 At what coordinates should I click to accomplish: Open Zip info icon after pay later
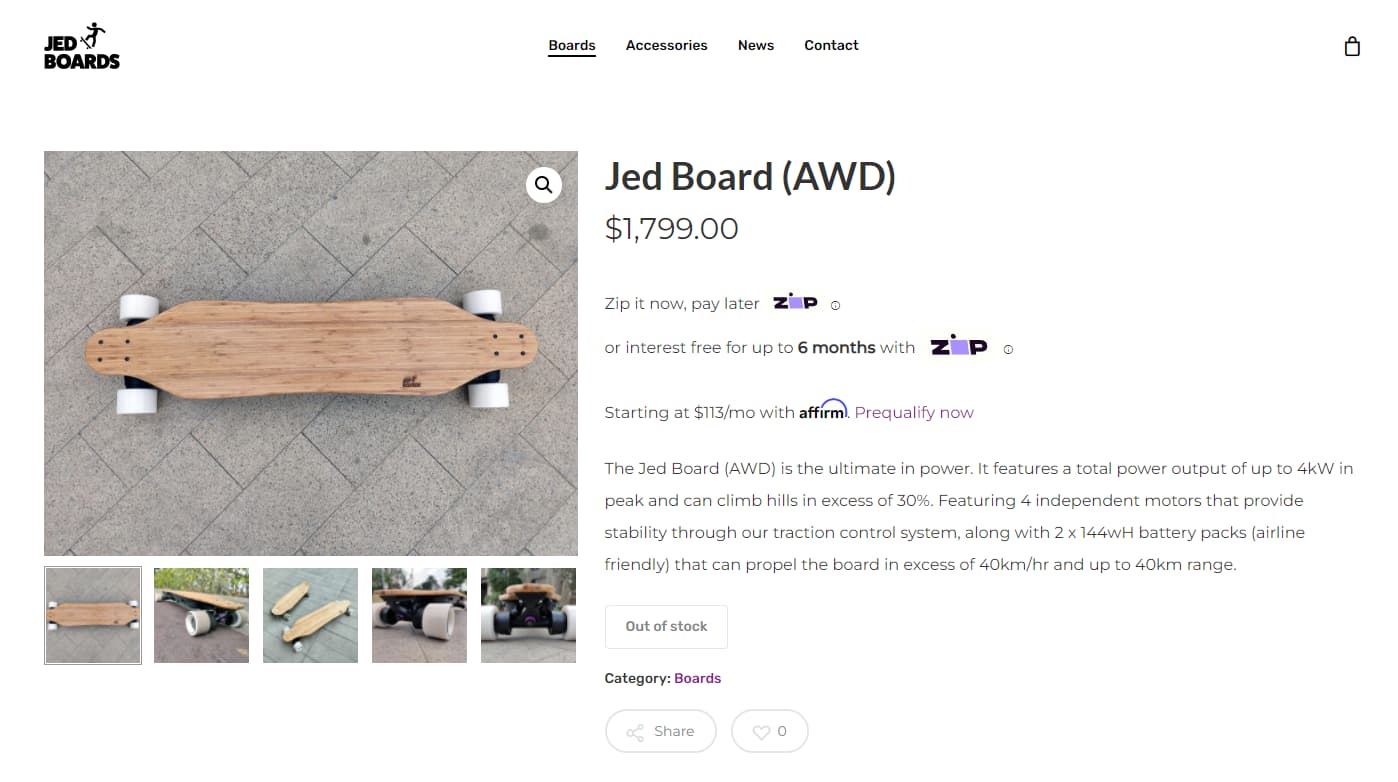click(x=836, y=305)
